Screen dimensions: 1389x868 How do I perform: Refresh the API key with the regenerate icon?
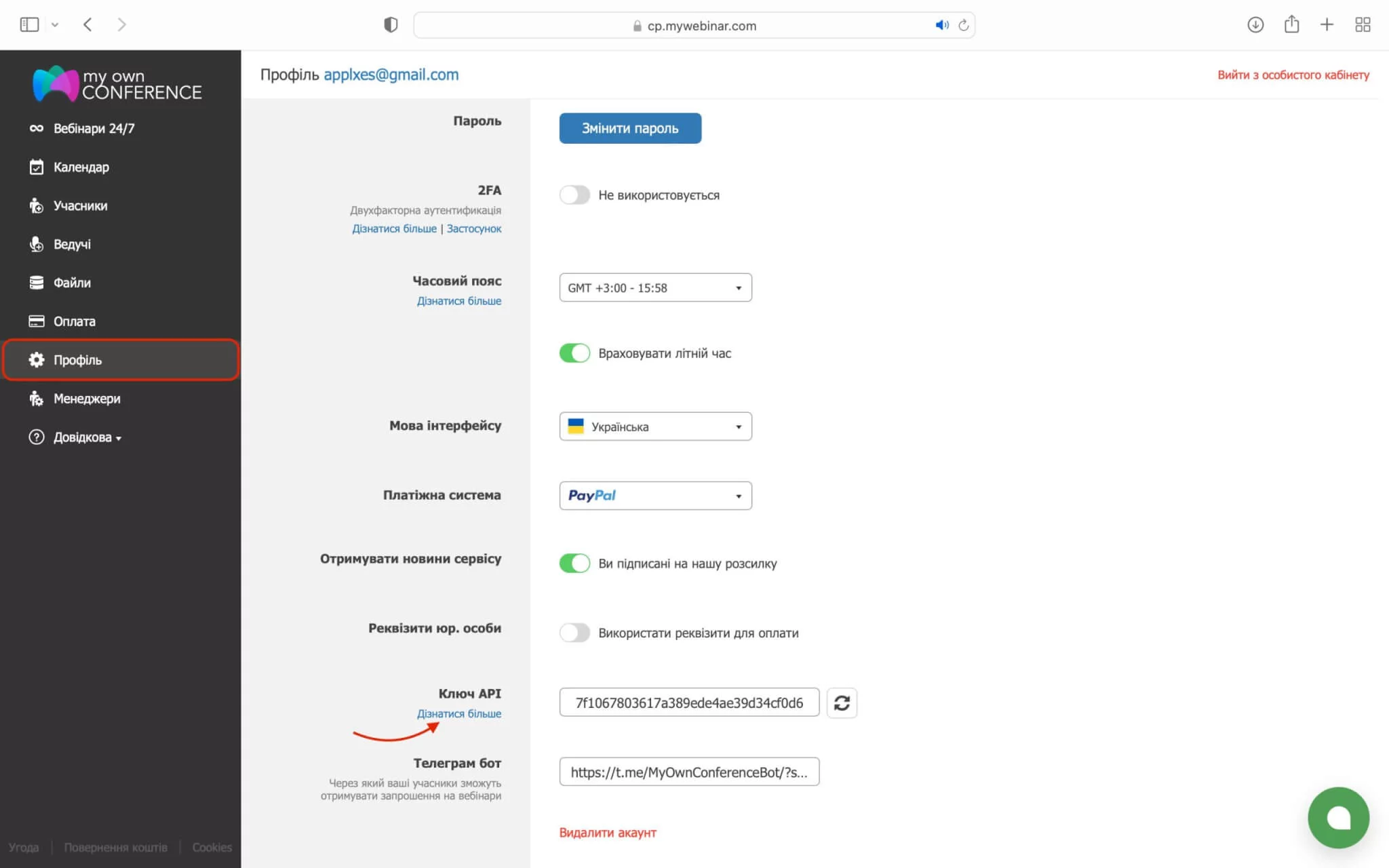(842, 703)
